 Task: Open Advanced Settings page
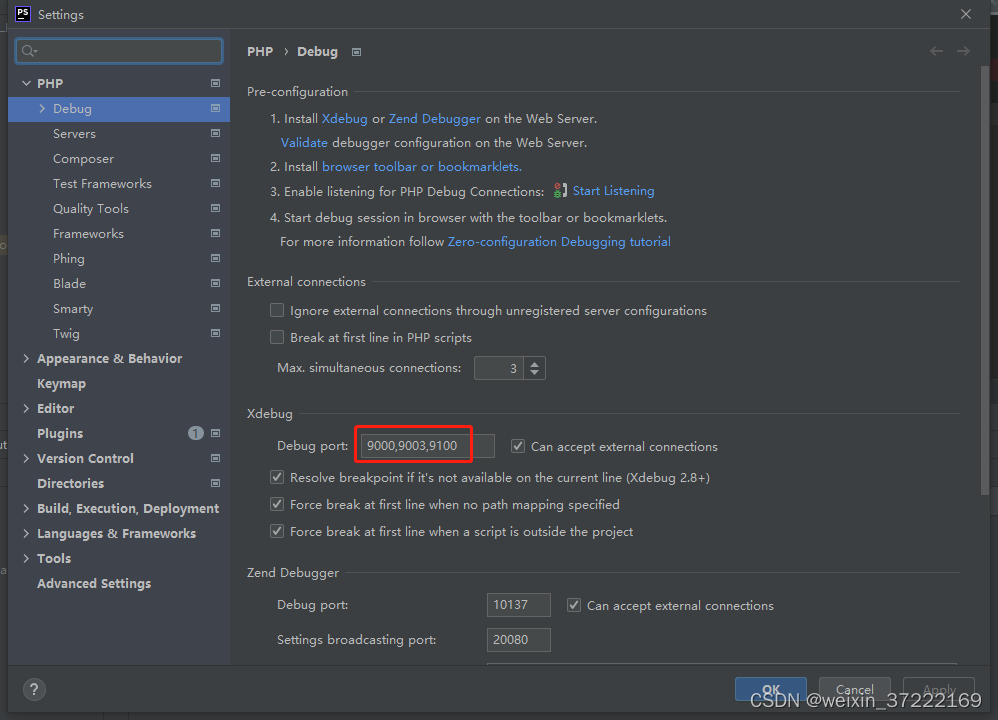tap(94, 584)
